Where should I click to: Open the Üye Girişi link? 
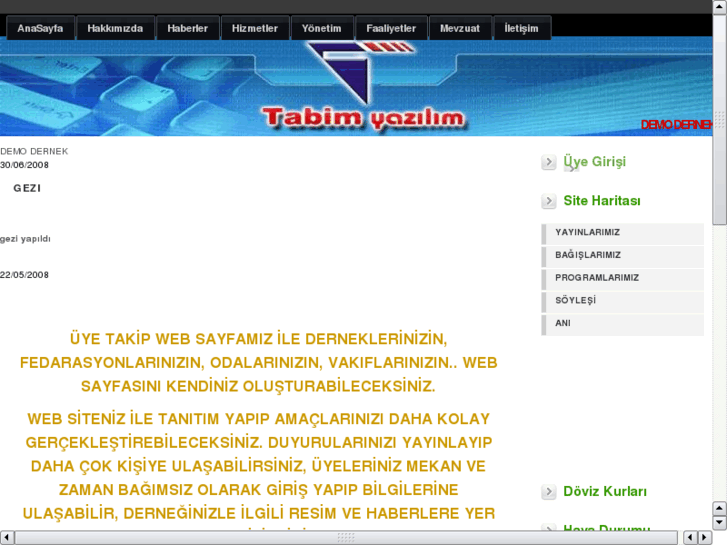[x=594, y=162]
